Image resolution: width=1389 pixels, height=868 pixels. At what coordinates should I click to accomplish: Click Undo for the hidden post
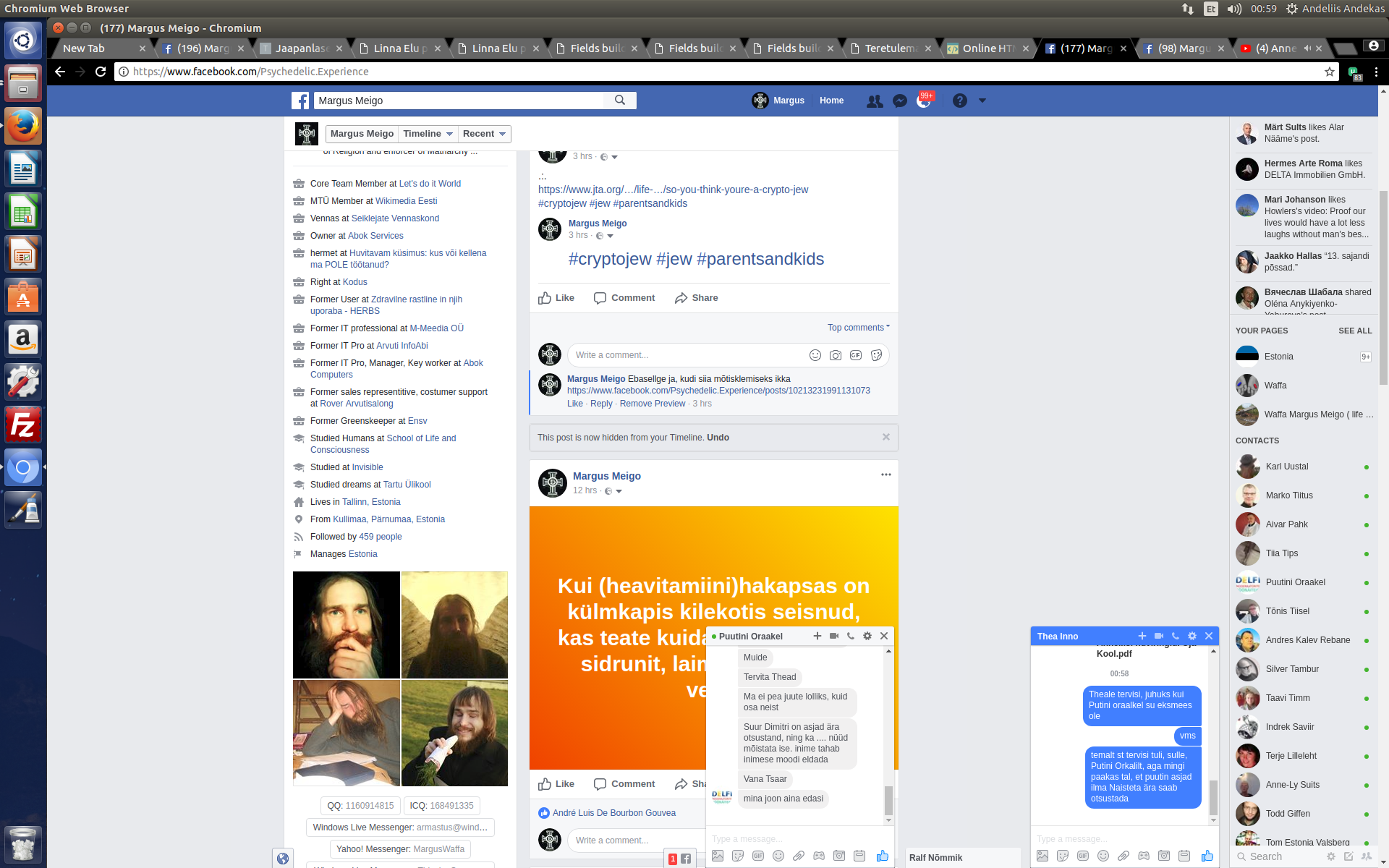(718, 438)
